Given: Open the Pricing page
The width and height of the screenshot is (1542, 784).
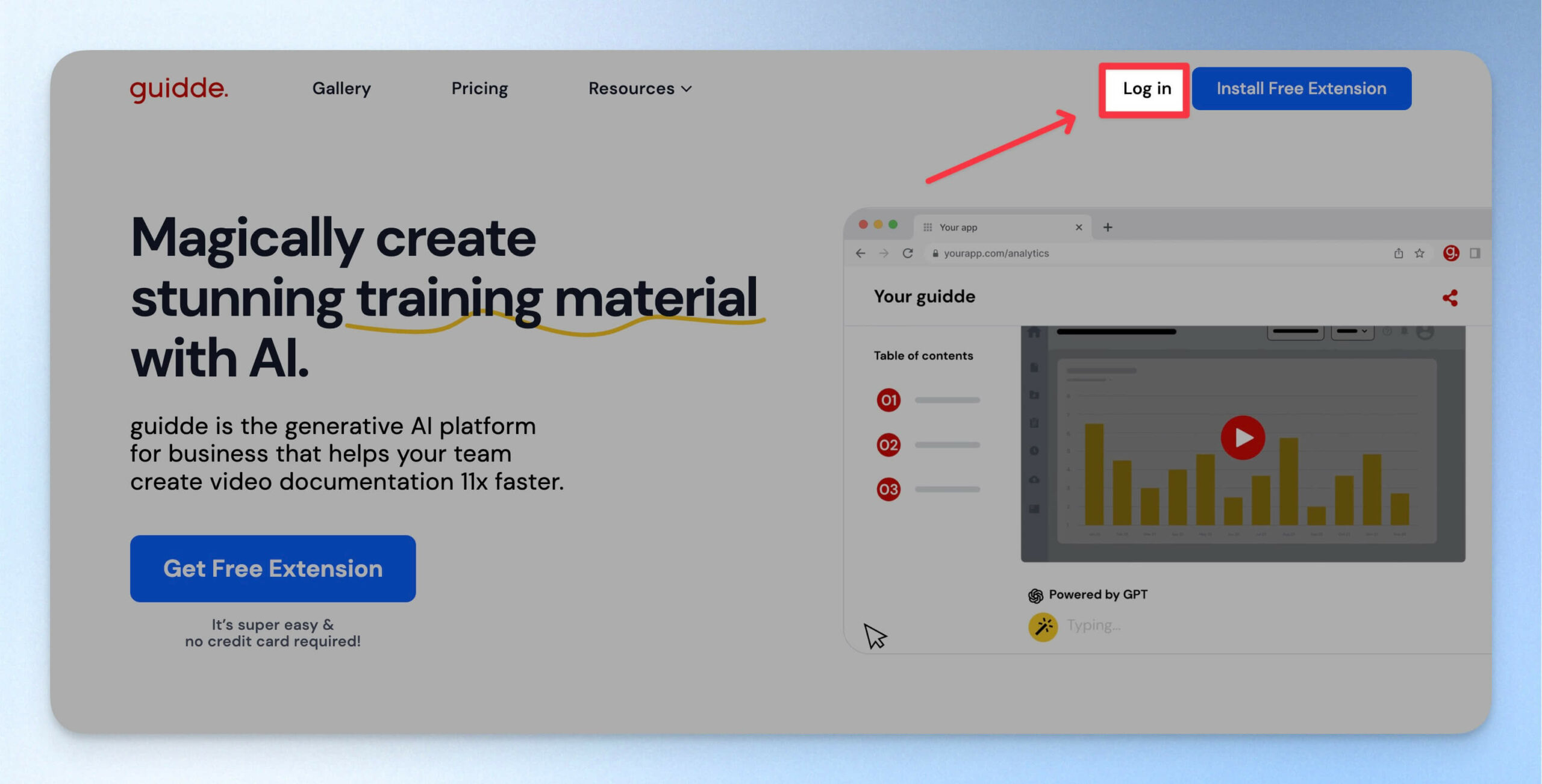Looking at the screenshot, I should point(479,89).
